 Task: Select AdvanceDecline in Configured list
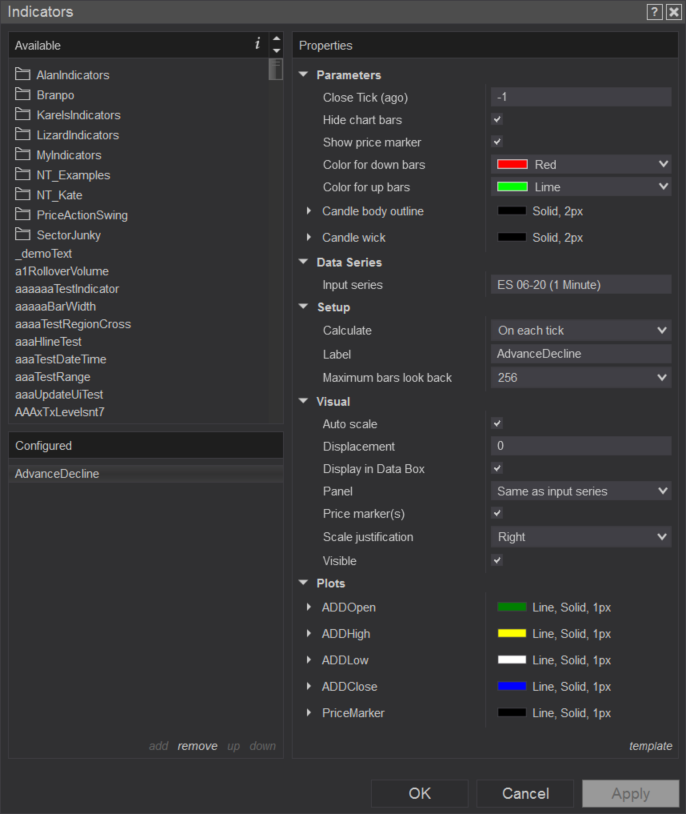(x=57, y=474)
